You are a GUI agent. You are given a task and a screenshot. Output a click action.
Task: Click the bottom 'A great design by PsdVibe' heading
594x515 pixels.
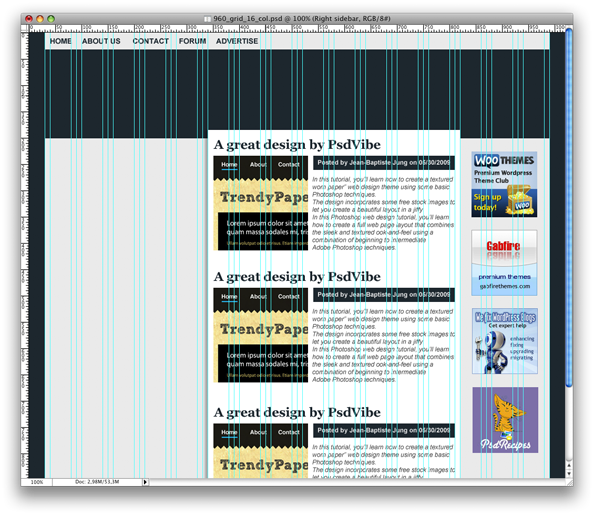pos(297,412)
